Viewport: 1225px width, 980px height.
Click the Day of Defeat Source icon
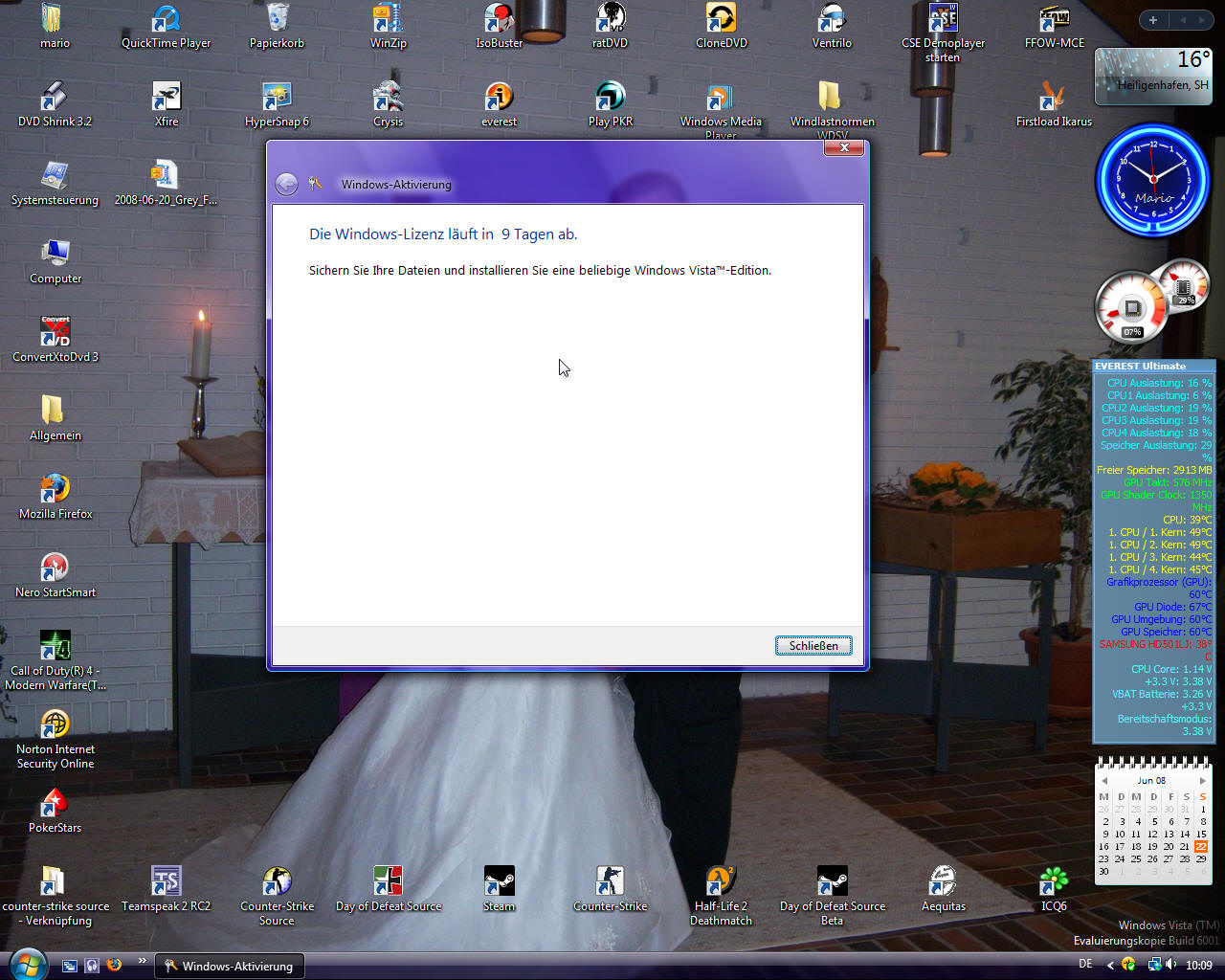(389, 889)
